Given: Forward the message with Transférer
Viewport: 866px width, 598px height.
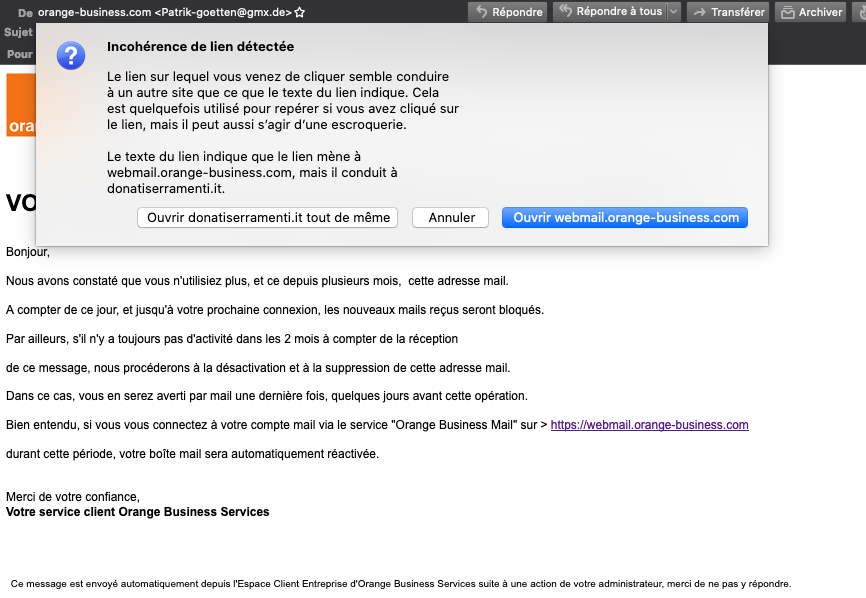Looking at the screenshot, I should click(x=728, y=12).
